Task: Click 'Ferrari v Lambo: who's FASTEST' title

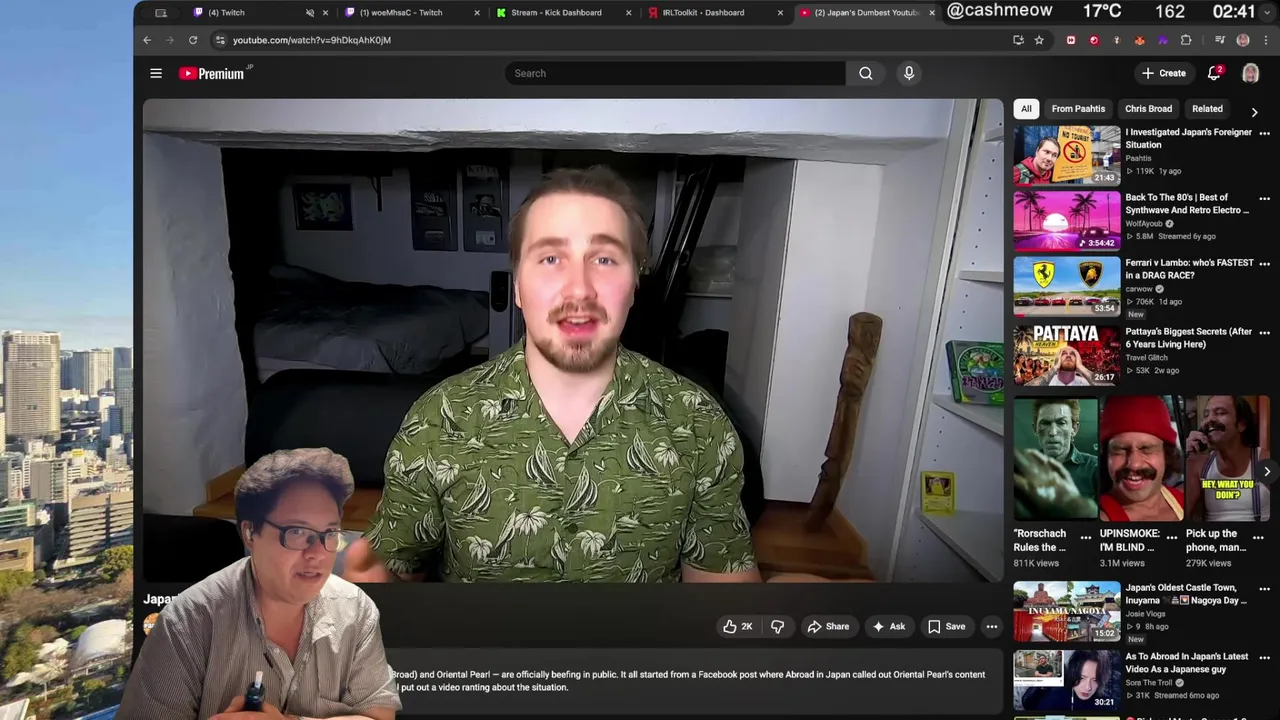Action: coord(1189,269)
